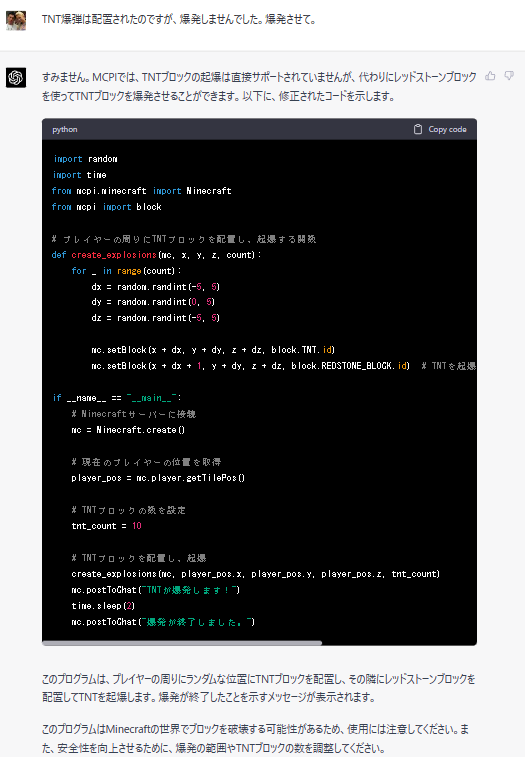The height and width of the screenshot is (757, 525).
Task: Click 'from mcpi import block' line
Action: point(106,207)
